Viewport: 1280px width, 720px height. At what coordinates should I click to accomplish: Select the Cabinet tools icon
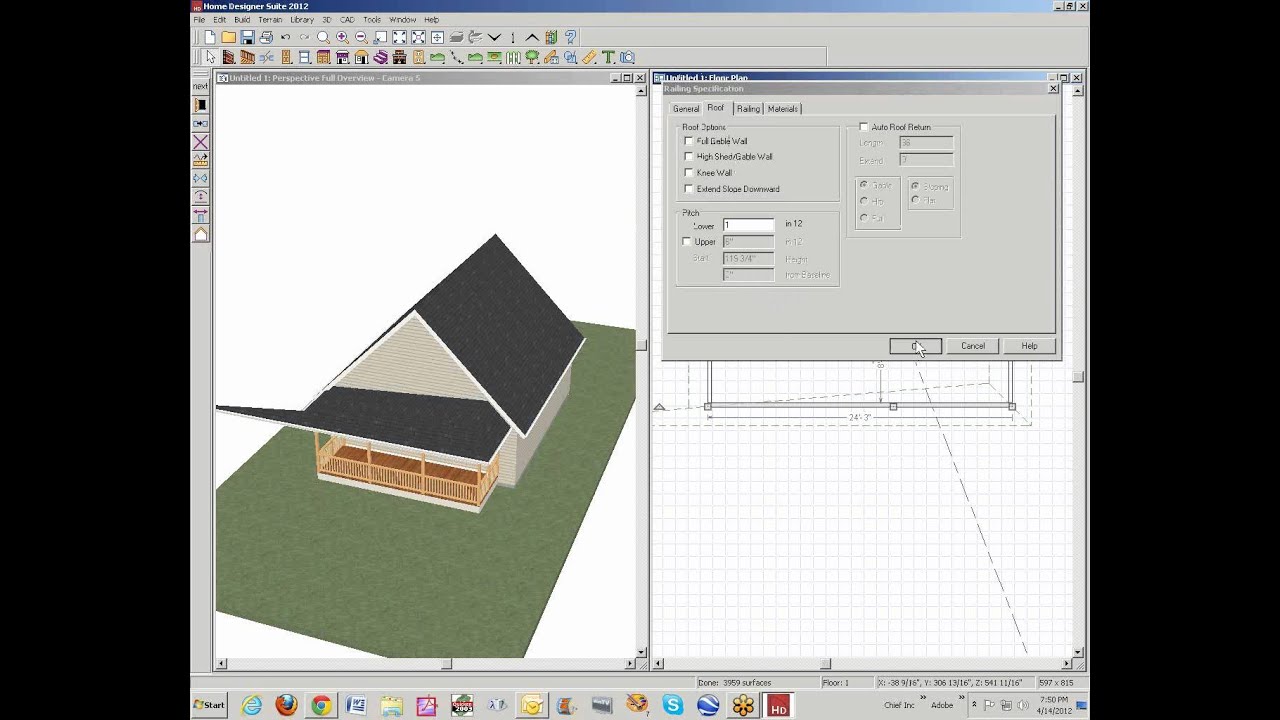click(324, 57)
